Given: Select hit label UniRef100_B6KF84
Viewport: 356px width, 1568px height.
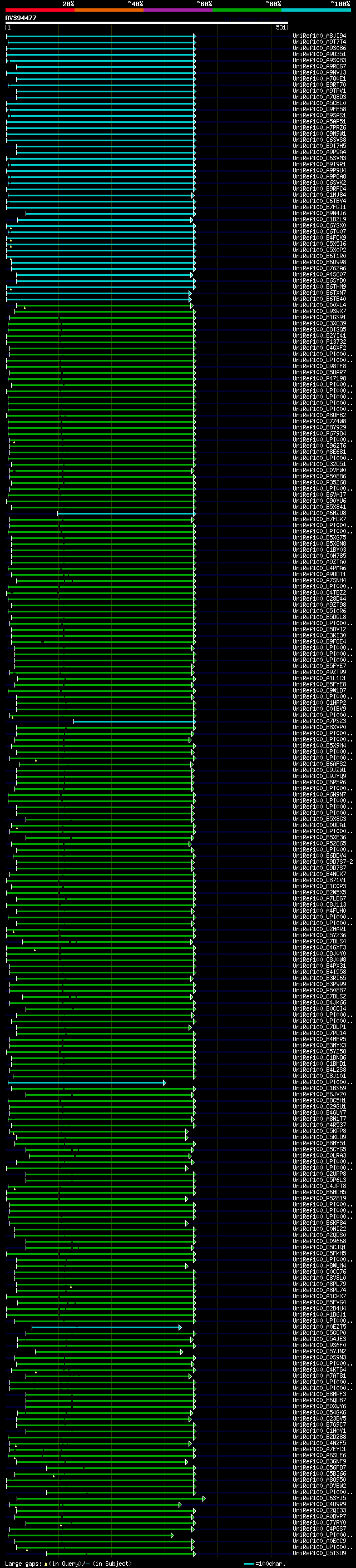Looking at the screenshot, I should click(x=319, y=1222).
